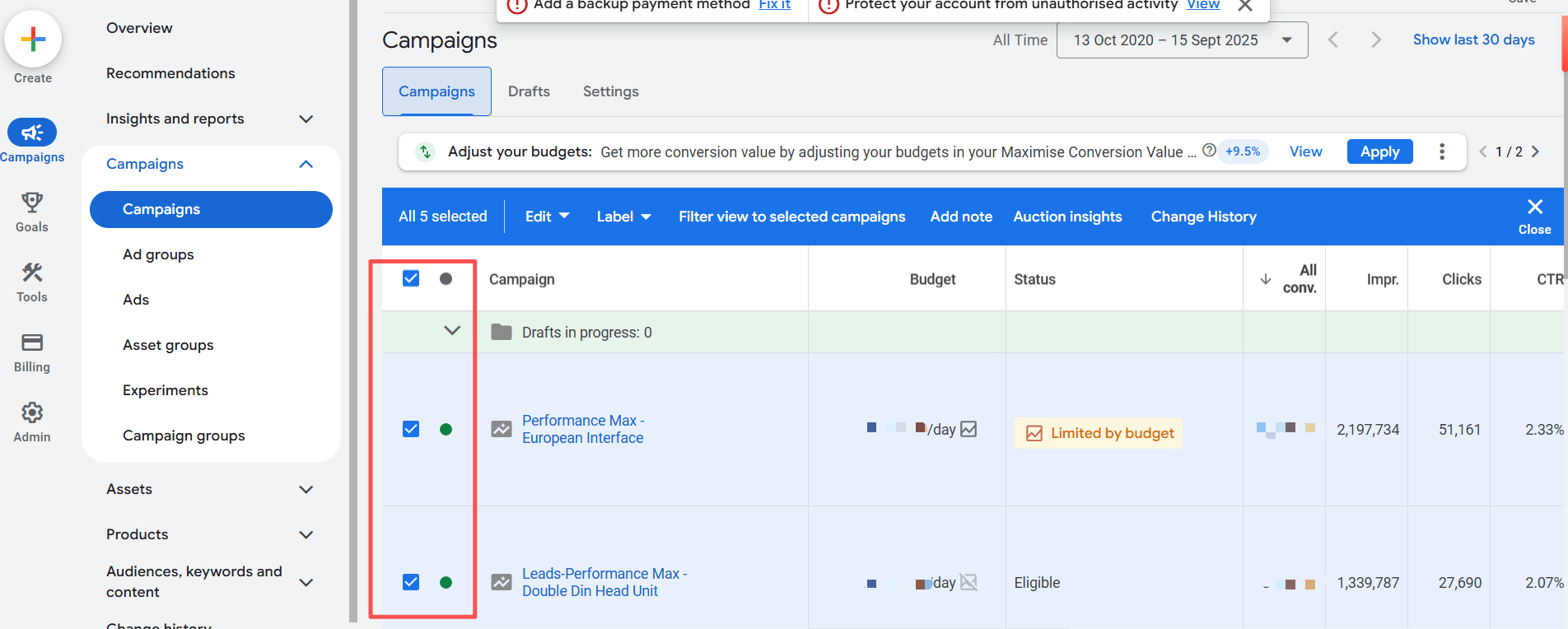Screen dimensions: 1568x629
Task: Open the date range dropdown
Action: coord(1182,40)
